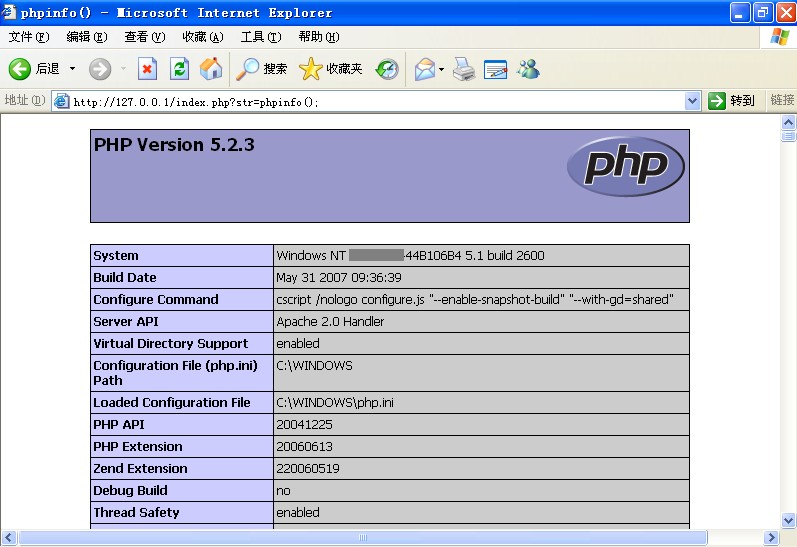Open the 收藏(A) menu
Viewport: 797px width, 547px height.
coord(203,37)
